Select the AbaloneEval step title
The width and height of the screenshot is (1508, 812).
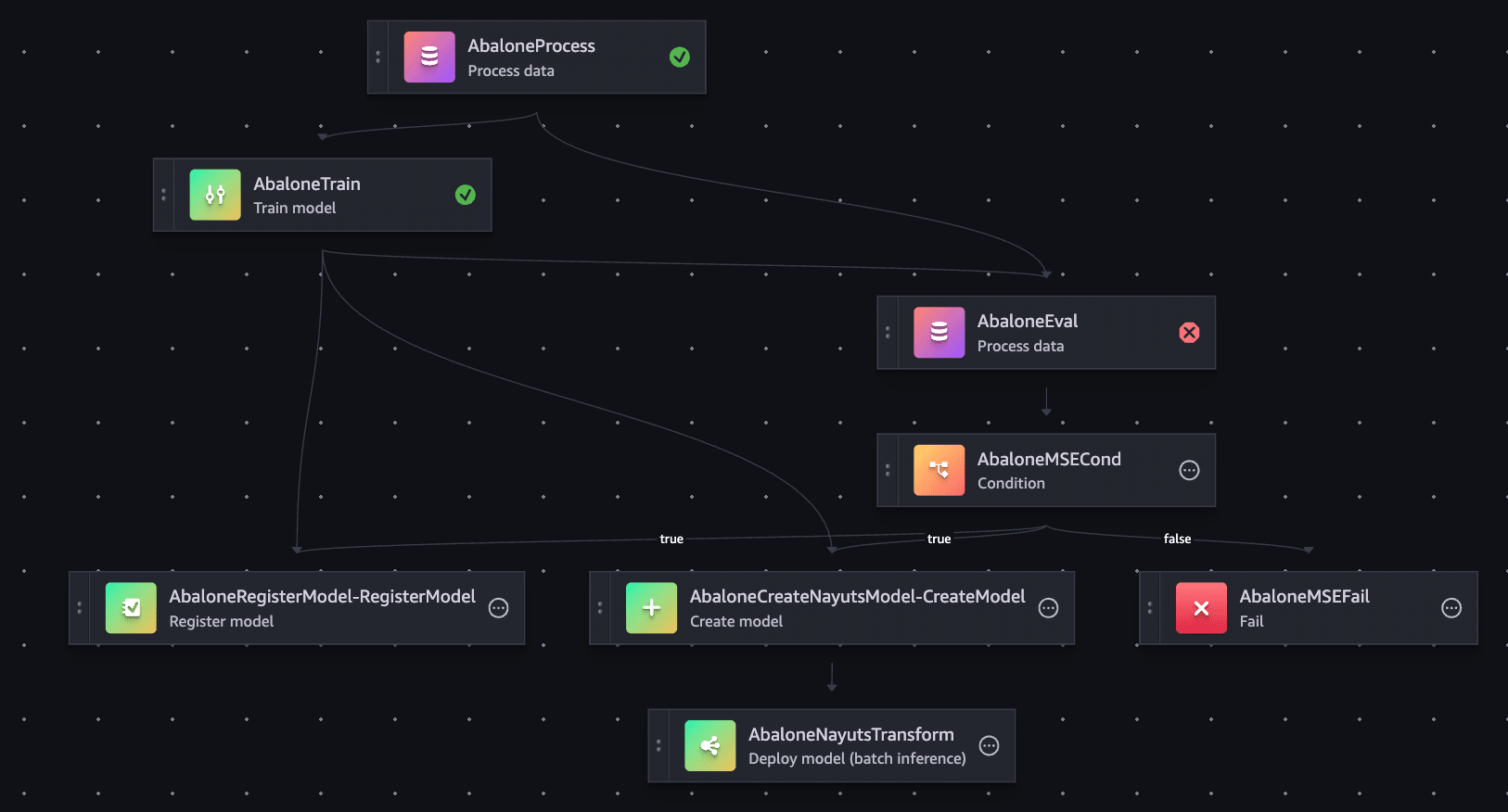click(x=1028, y=321)
